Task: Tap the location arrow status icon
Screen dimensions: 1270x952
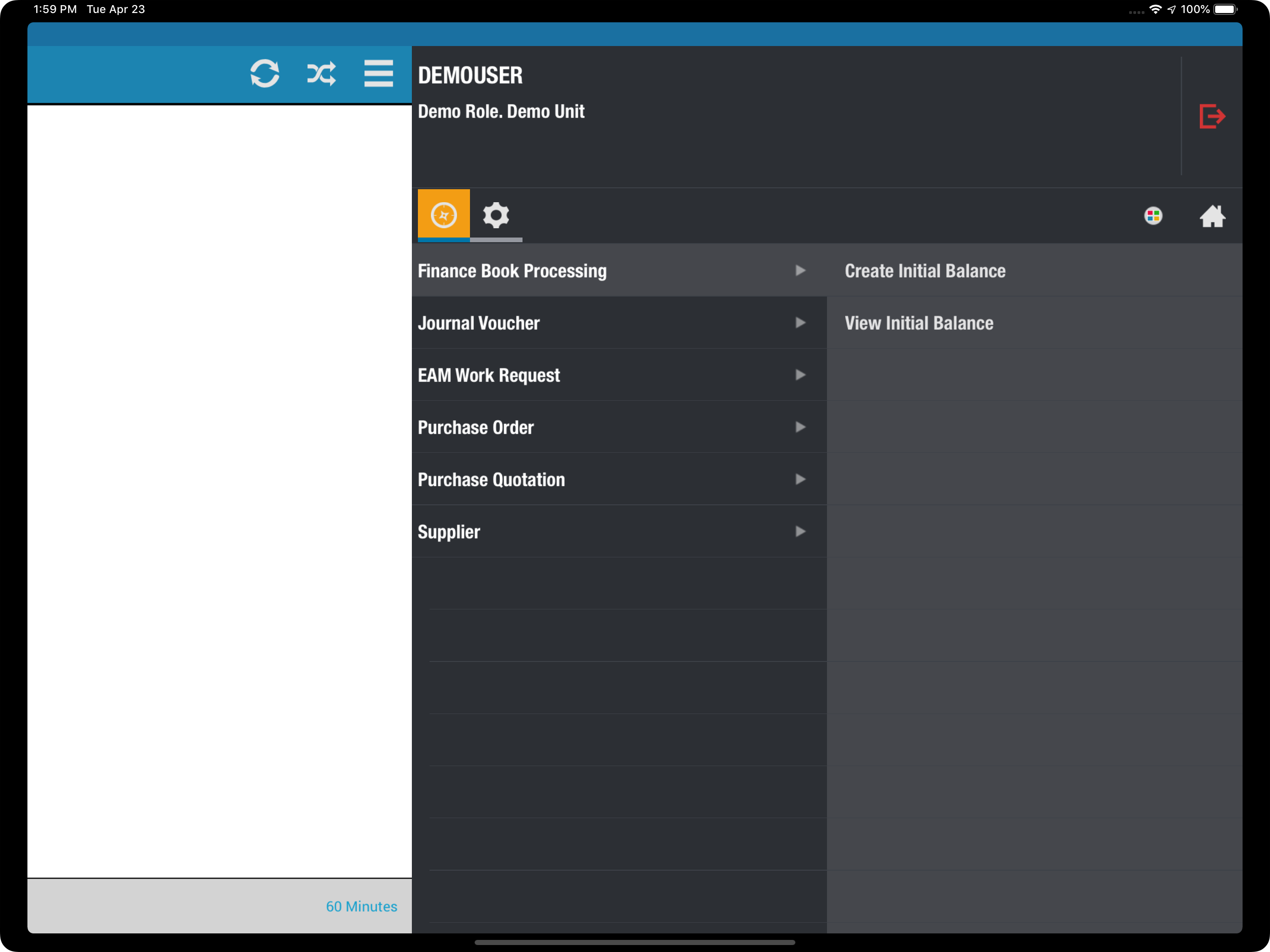Action: click(1171, 9)
